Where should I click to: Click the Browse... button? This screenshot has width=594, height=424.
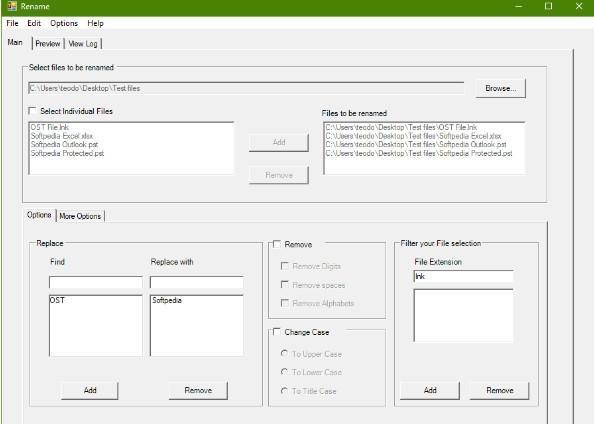500,88
